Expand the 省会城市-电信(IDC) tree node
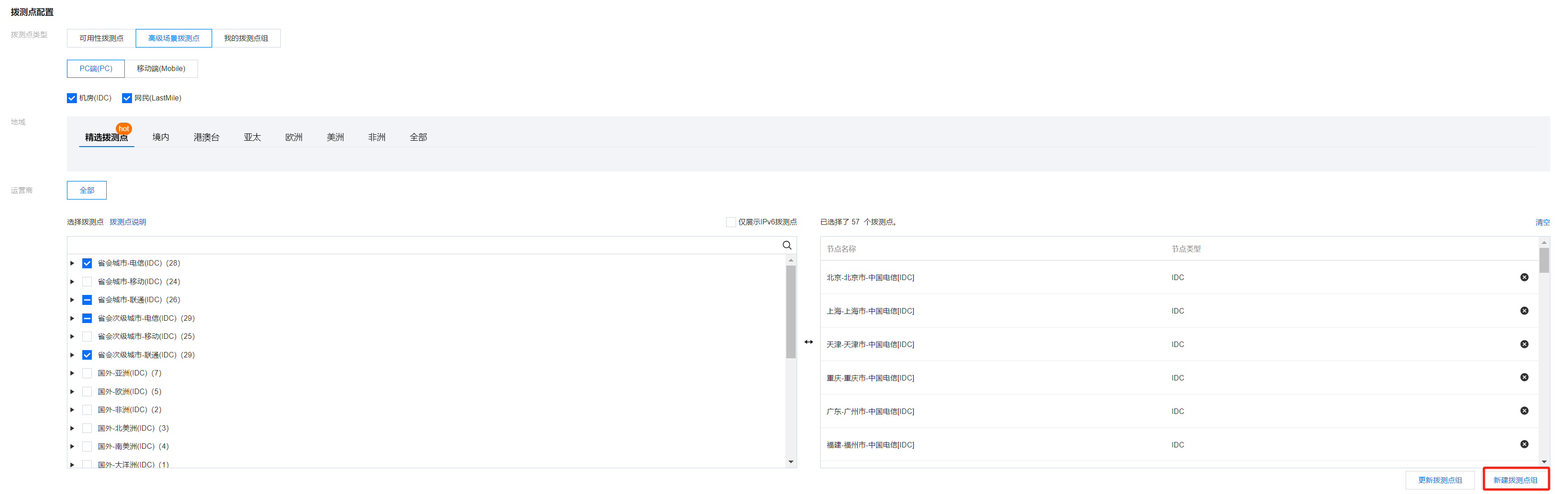 72,263
